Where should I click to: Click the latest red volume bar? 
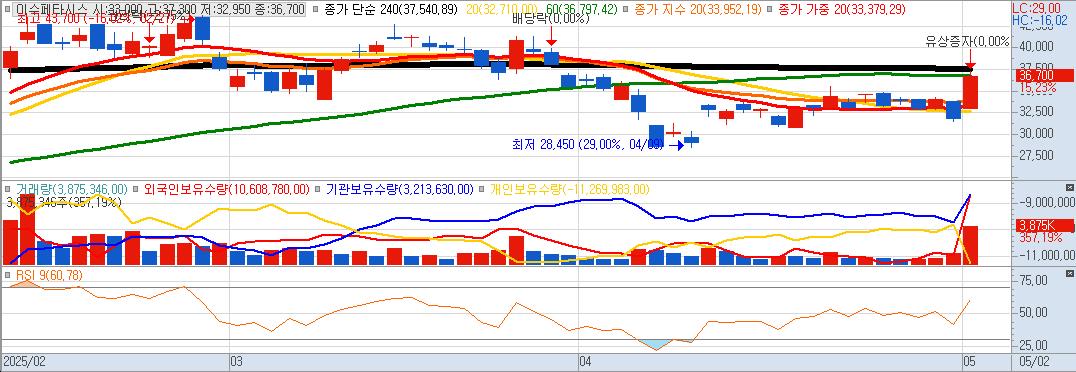point(971,246)
